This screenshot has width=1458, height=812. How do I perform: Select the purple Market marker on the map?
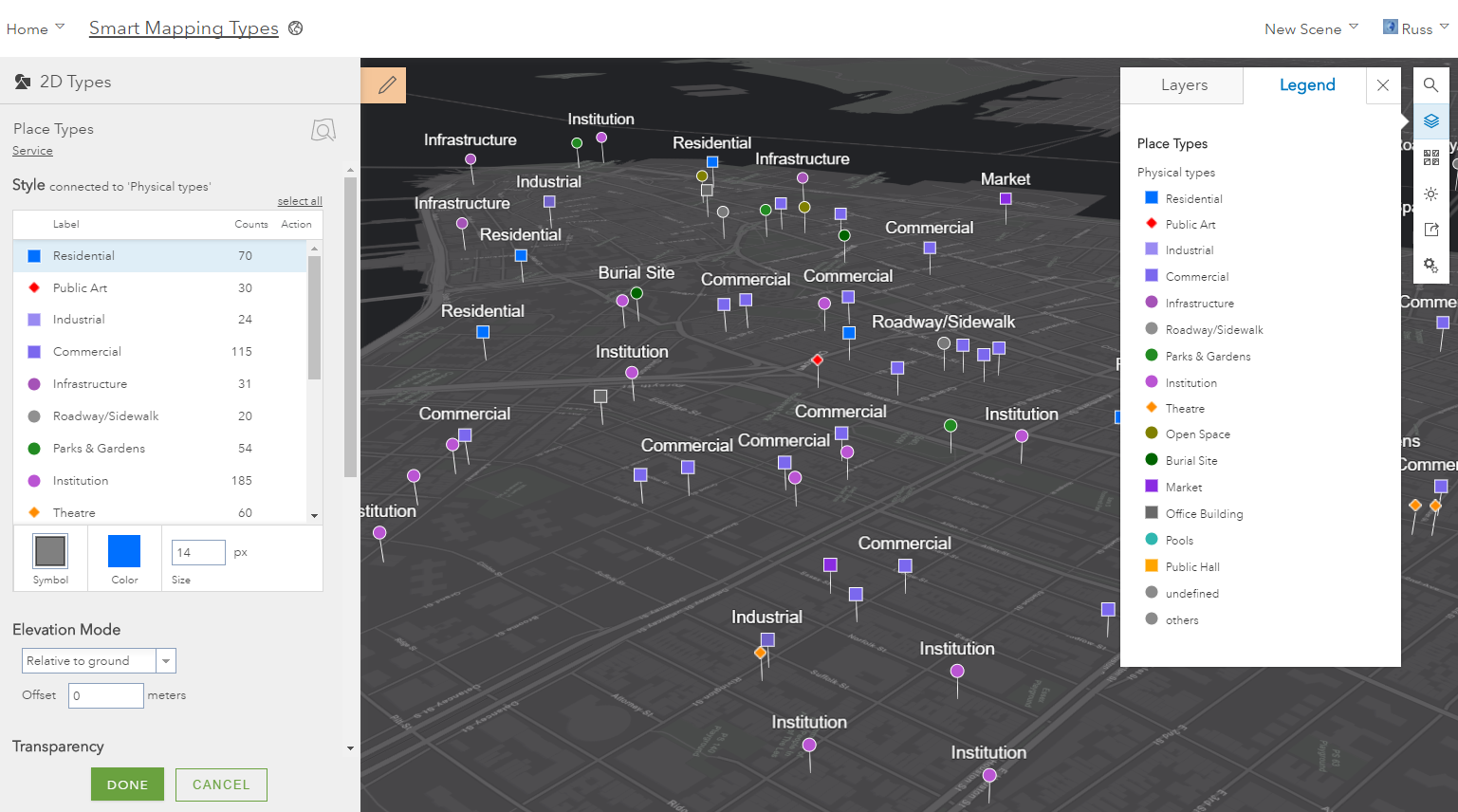pyautogui.click(x=1006, y=199)
